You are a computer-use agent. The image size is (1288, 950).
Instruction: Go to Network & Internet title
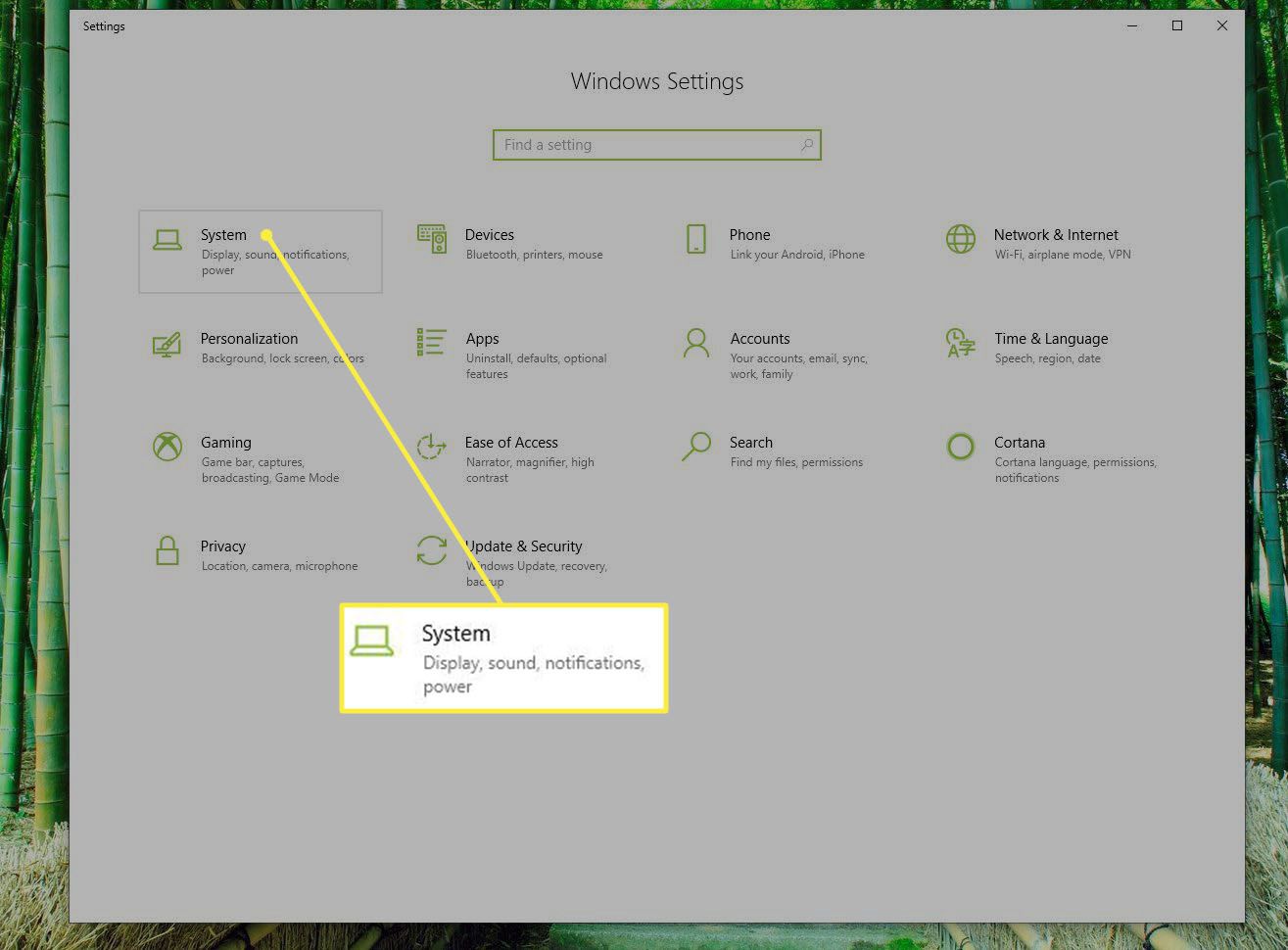tap(1056, 235)
